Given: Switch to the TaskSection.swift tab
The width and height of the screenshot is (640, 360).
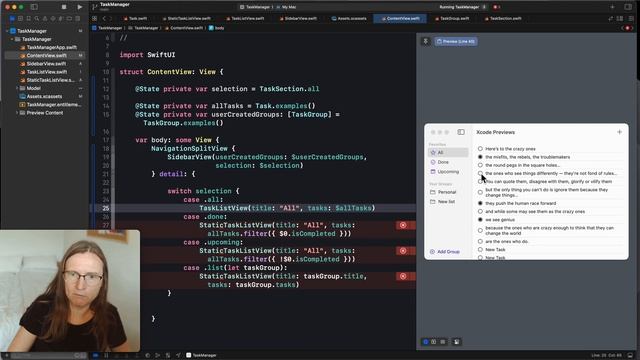Looking at the screenshot, I should click(503, 18).
